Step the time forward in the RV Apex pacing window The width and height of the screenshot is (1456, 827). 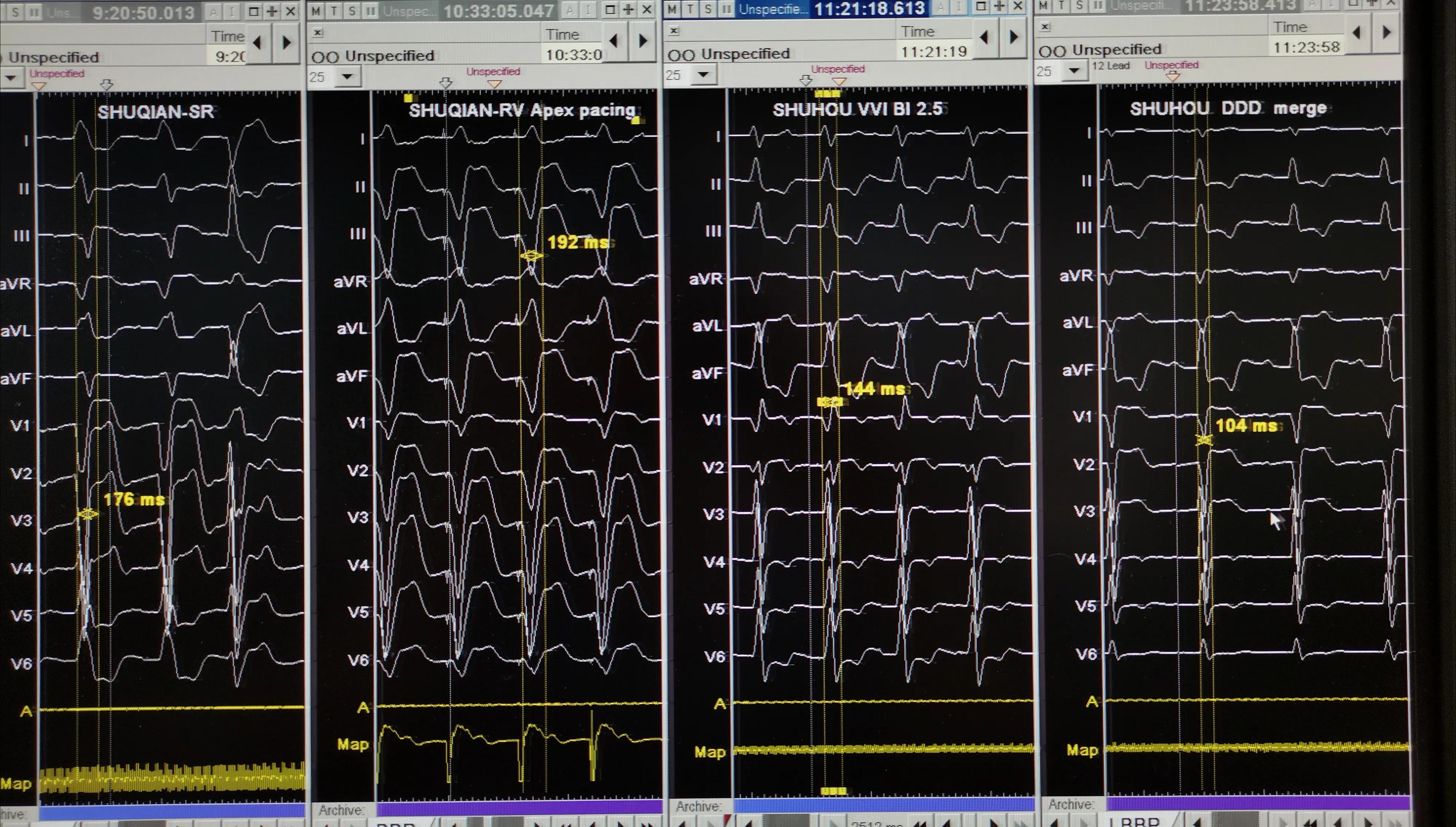pyautogui.click(x=643, y=40)
